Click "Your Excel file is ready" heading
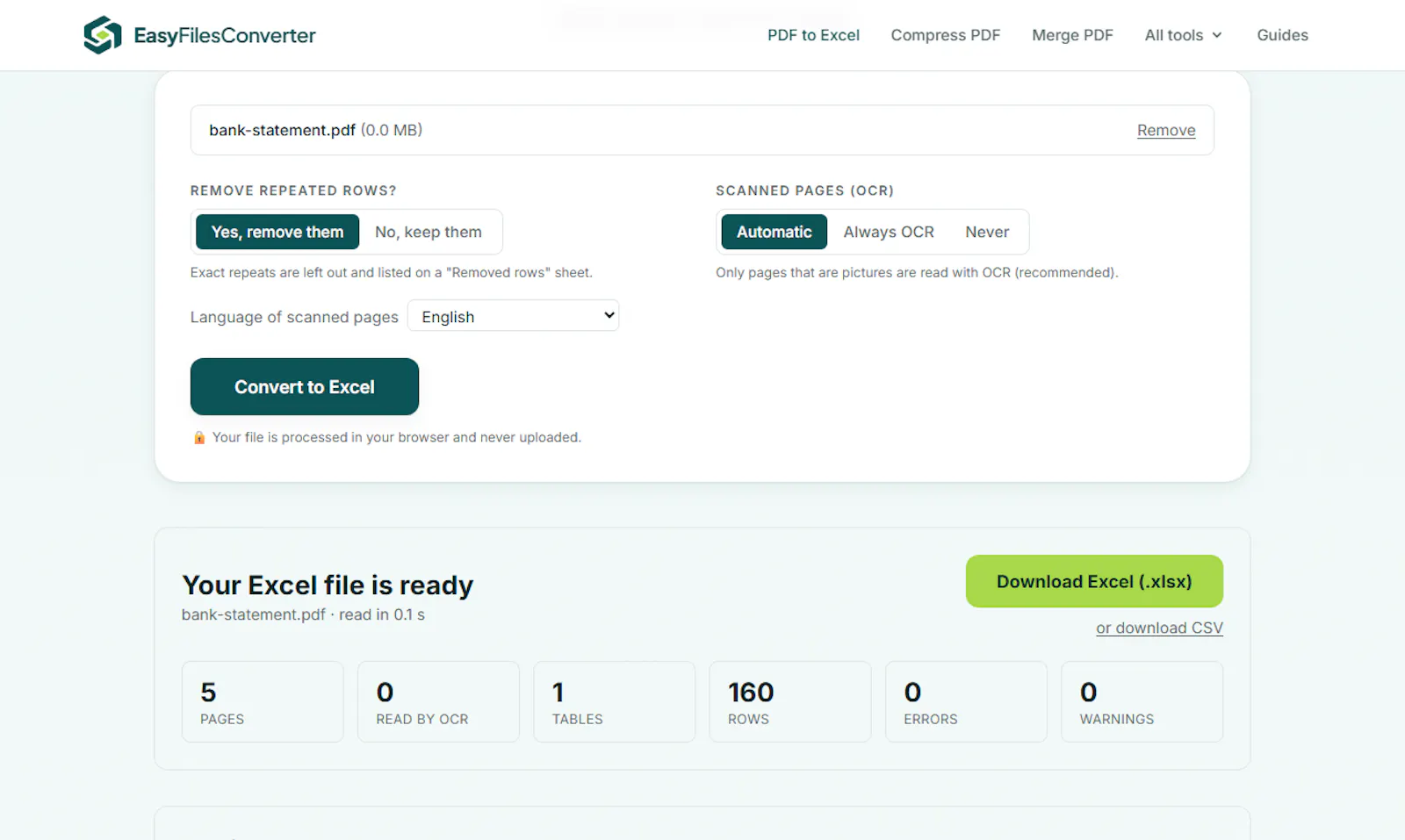 [328, 585]
